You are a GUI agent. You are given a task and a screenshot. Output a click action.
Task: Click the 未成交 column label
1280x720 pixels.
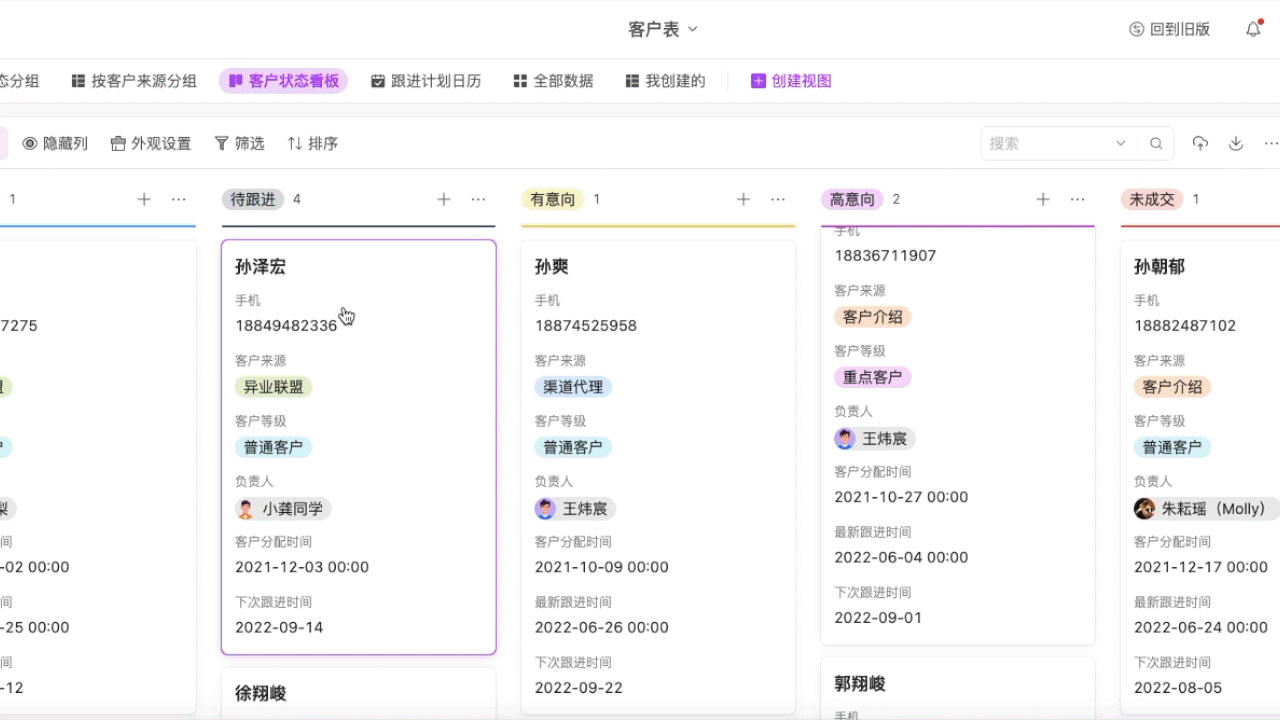1152,200
